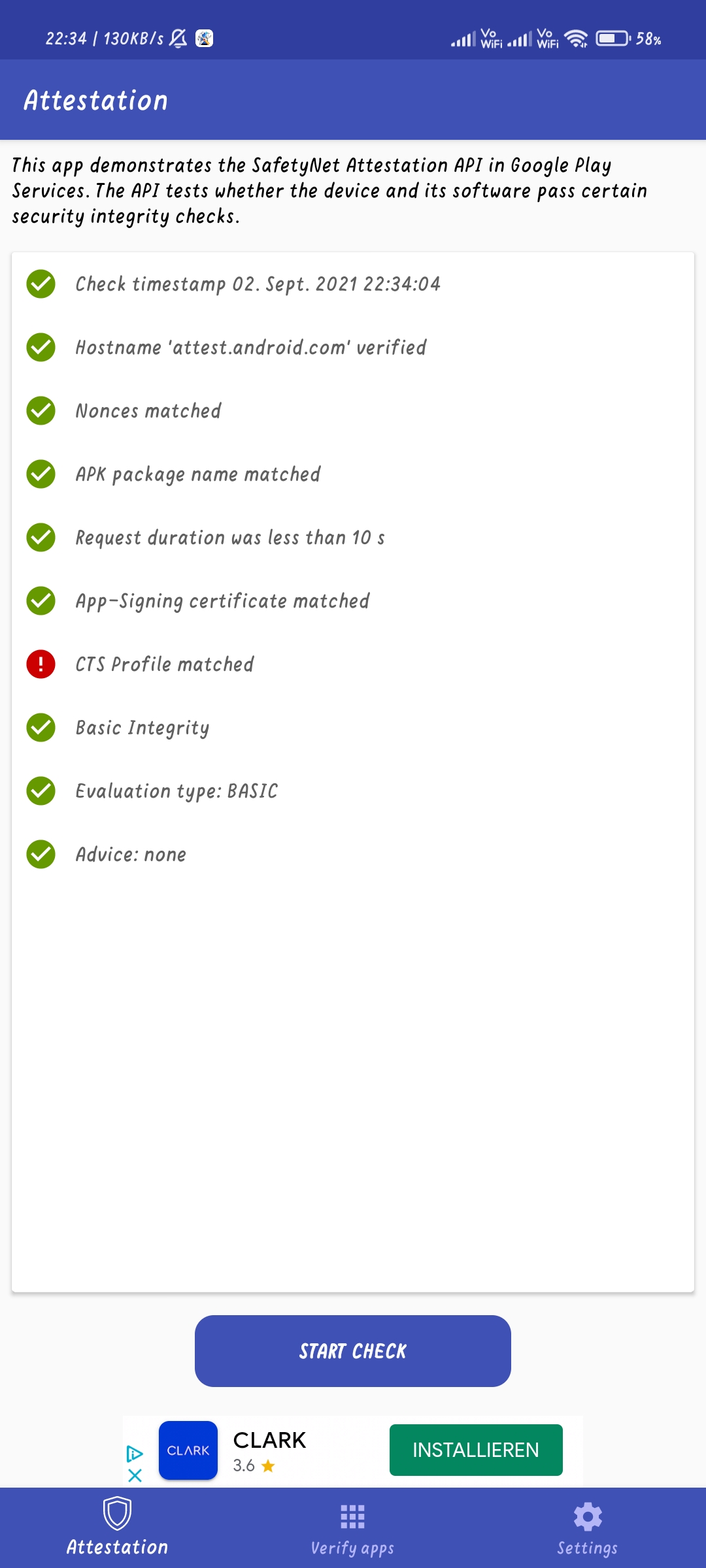Tap the green check beside Basic Integrity

(x=41, y=728)
